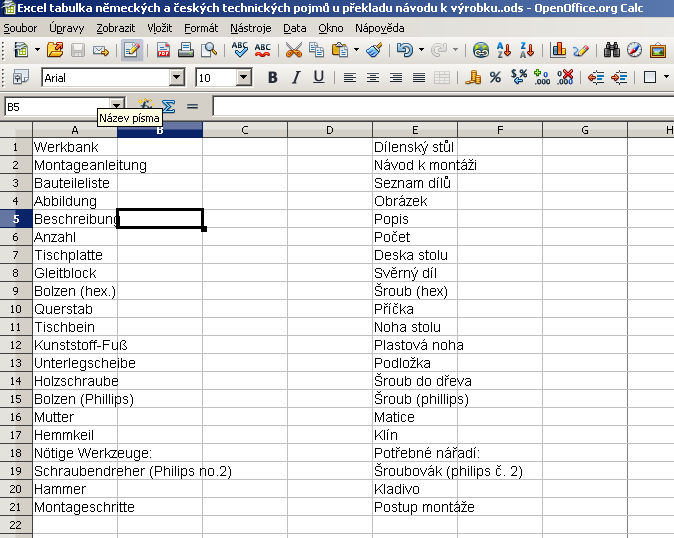This screenshot has width=674, height=538.
Task: Select row 12 header
Action: point(15,345)
